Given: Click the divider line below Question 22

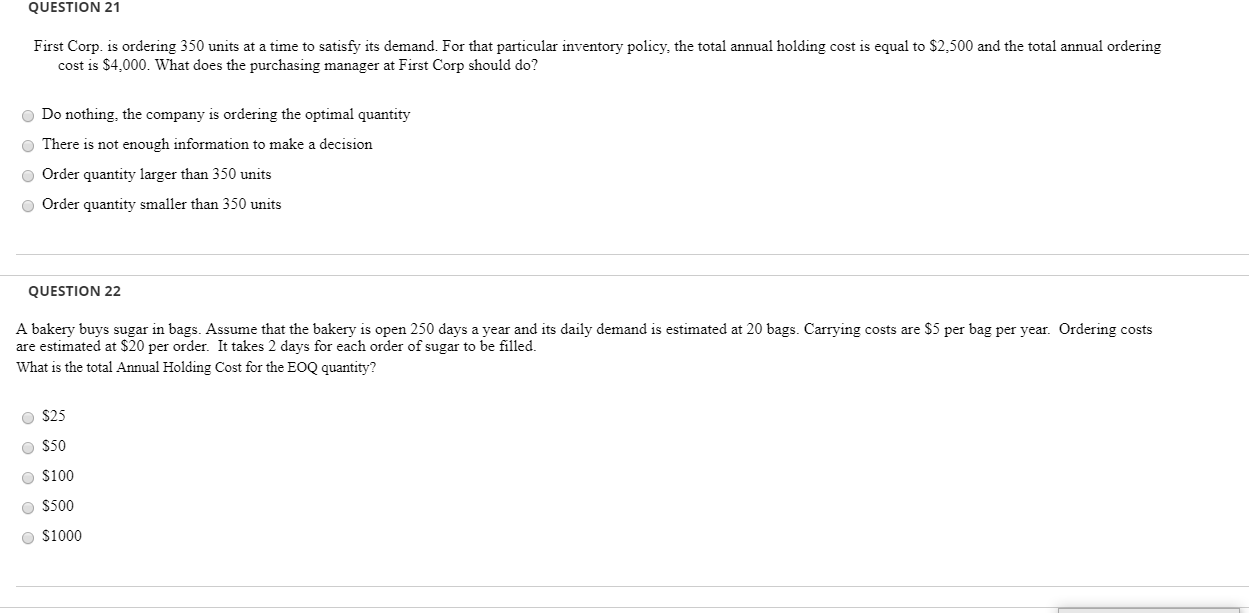Looking at the screenshot, I should pos(624,587).
